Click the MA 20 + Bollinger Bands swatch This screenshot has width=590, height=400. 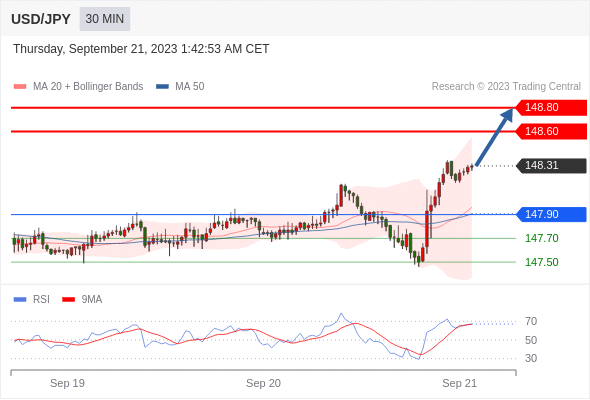click(20, 87)
